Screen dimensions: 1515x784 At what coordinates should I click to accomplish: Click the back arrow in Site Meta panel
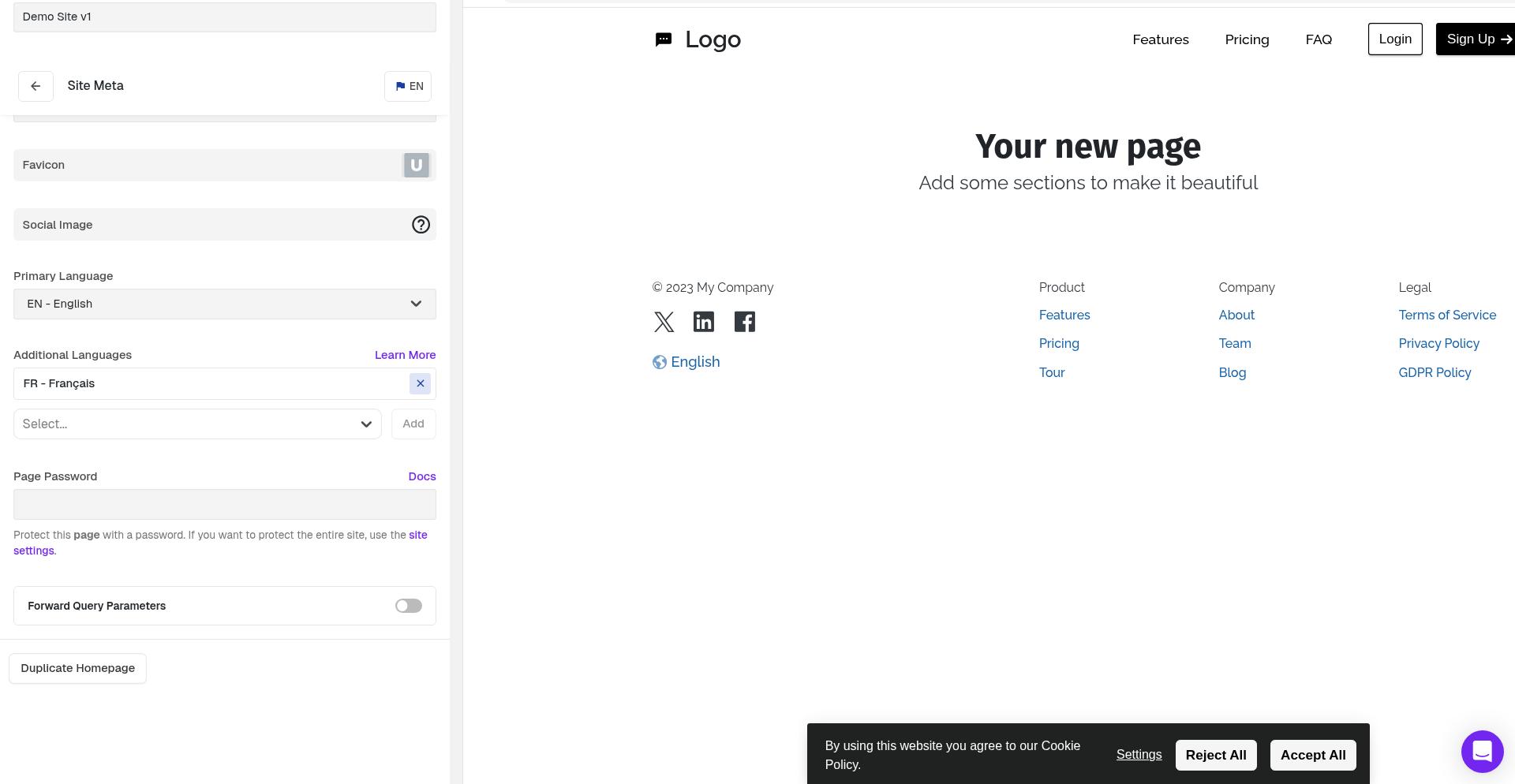point(36,86)
